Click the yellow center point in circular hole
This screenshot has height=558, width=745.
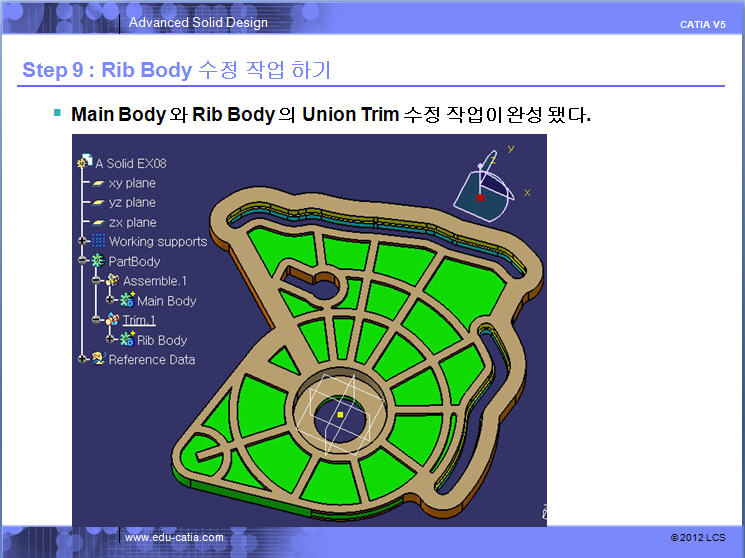point(340,413)
